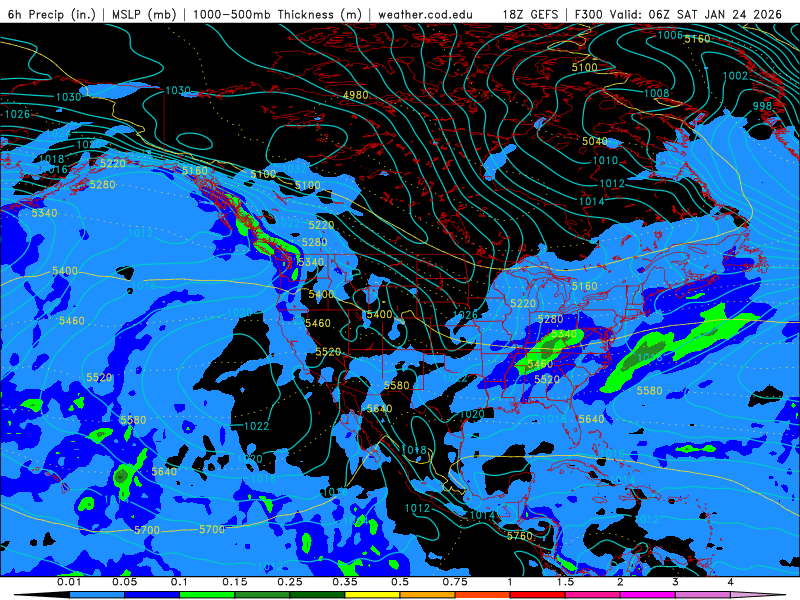This screenshot has width=800, height=600.
Task: Click the light blue 0.01–0.05 legend swatch
Action: click(x=97, y=595)
